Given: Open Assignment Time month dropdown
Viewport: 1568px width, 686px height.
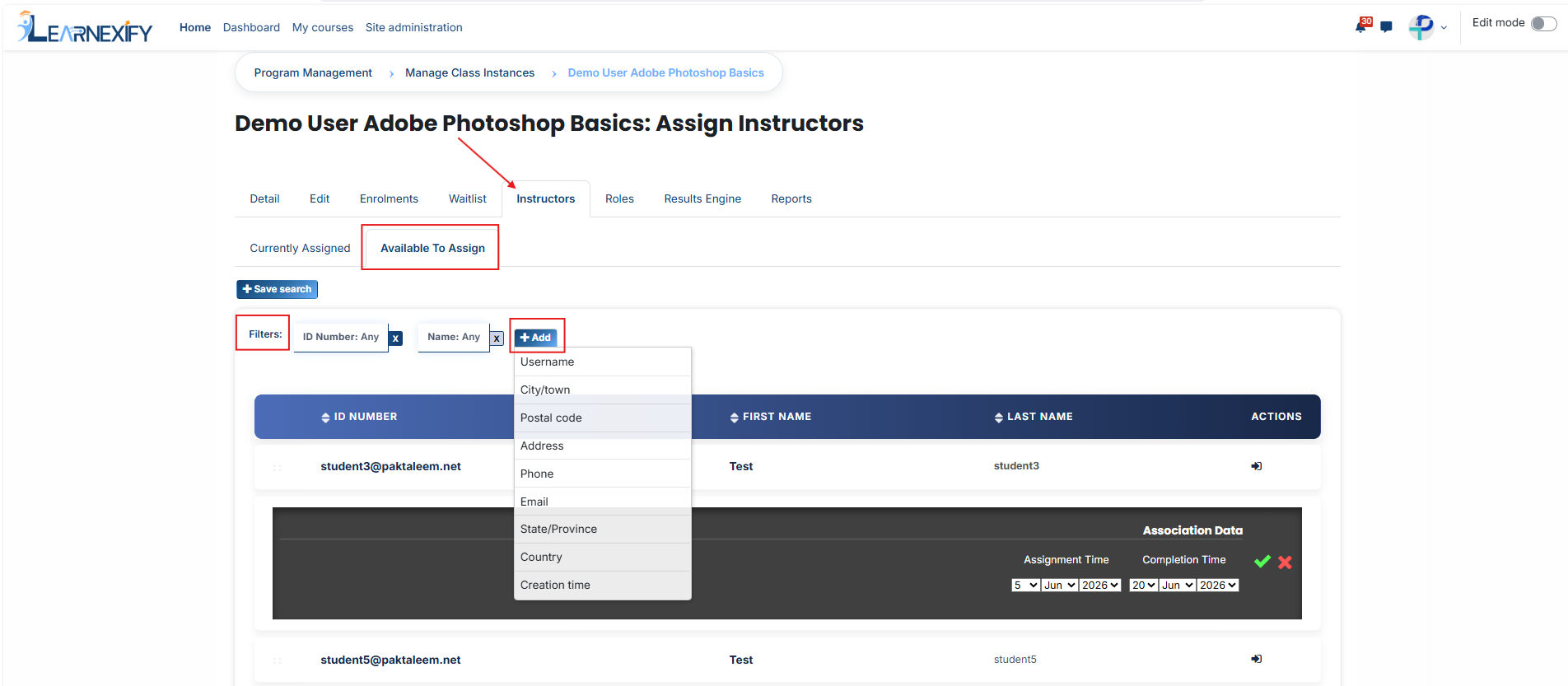Looking at the screenshot, I should click(1060, 585).
